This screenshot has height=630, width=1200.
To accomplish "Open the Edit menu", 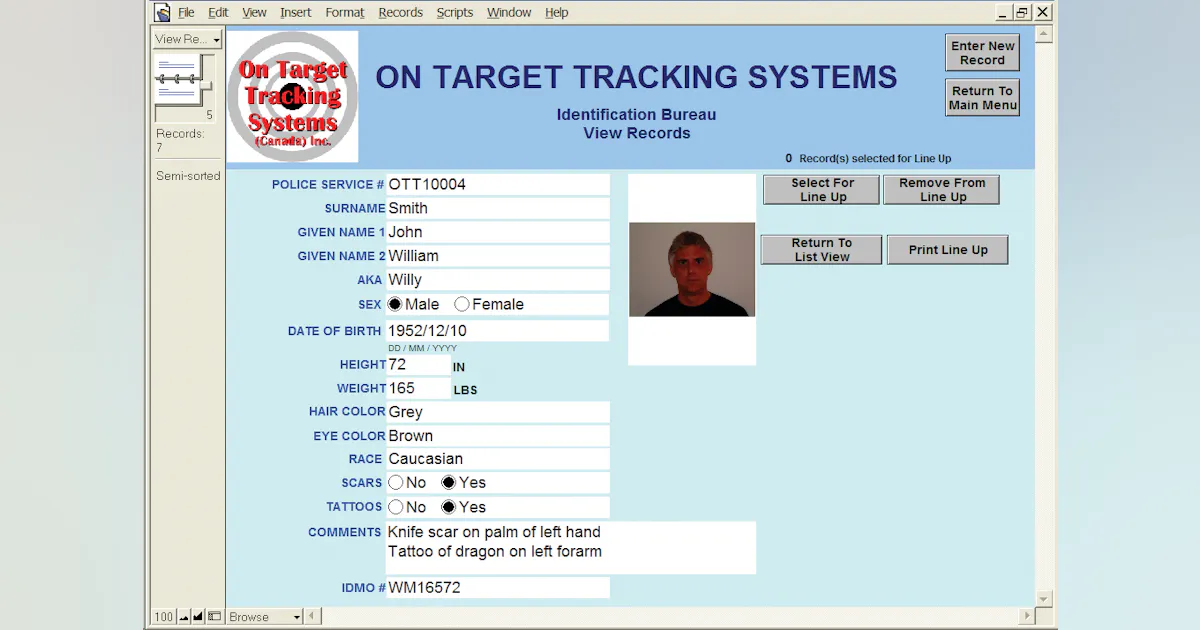I will (218, 13).
